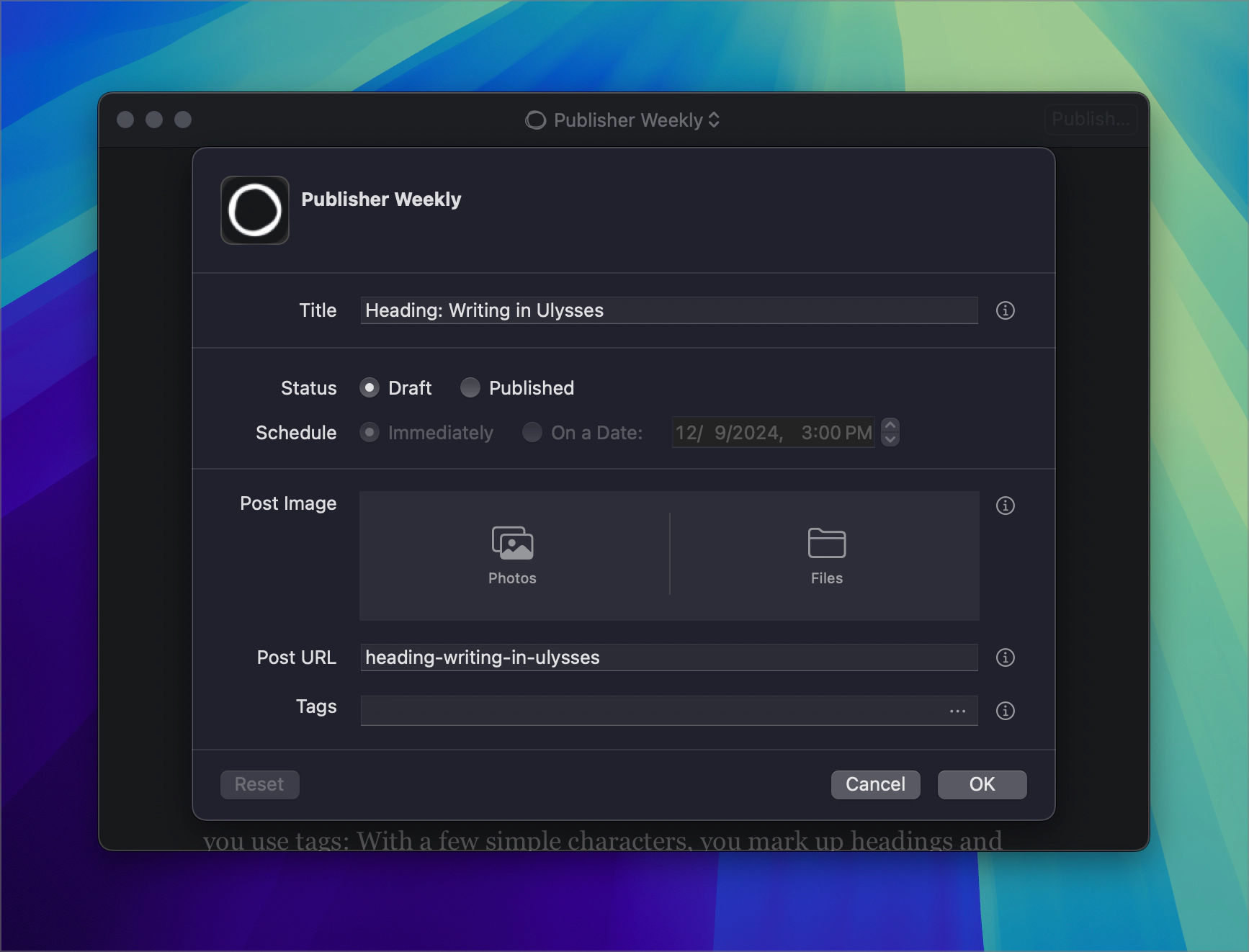Click the Reset button
This screenshot has width=1249, height=952.
click(x=259, y=784)
